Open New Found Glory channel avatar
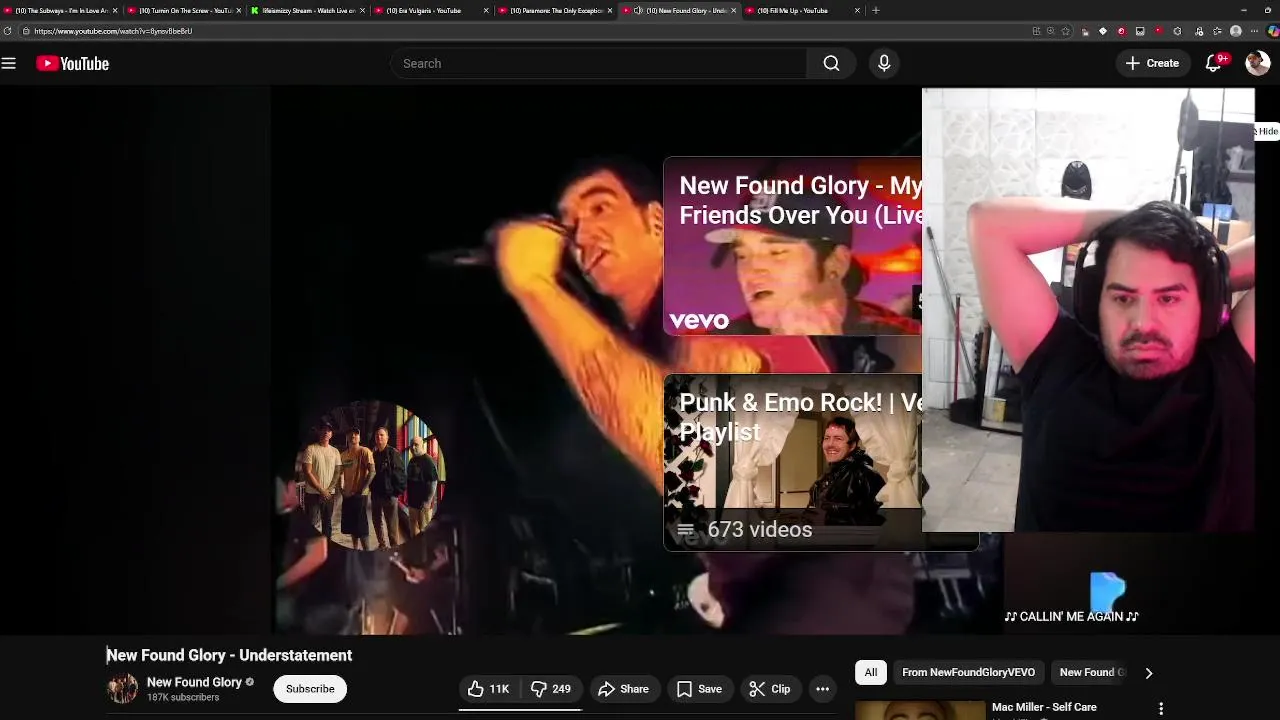This screenshot has height=720, width=1280. pyautogui.click(x=122, y=689)
